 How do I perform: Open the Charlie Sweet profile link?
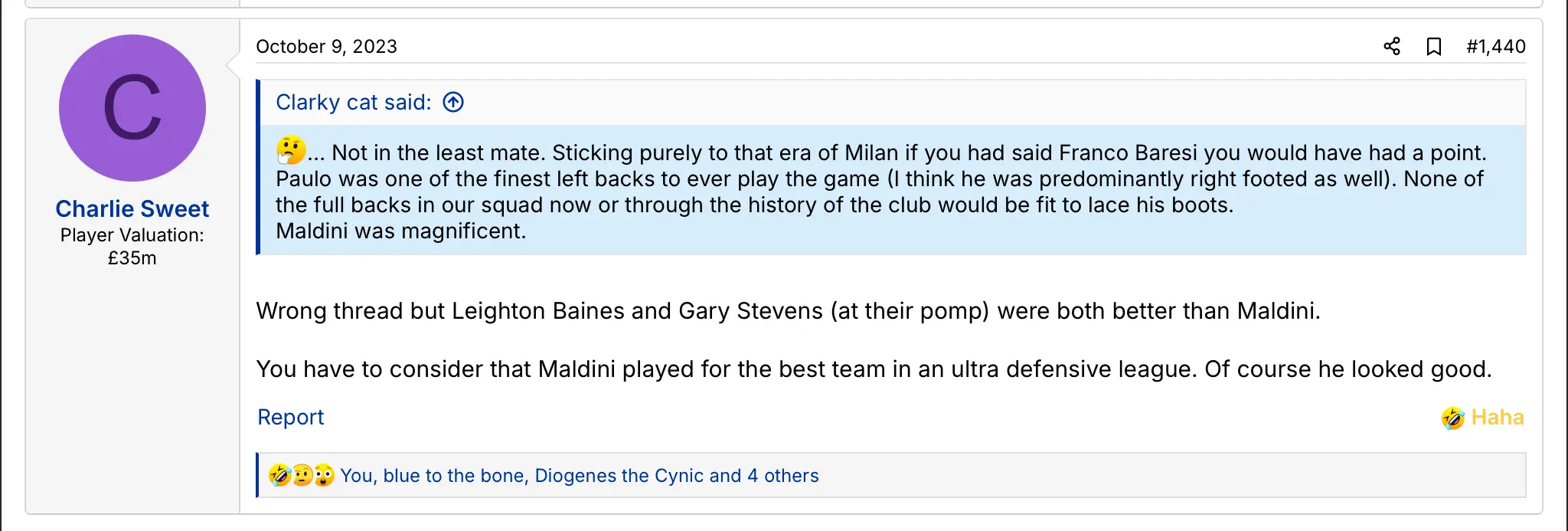click(132, 208)
